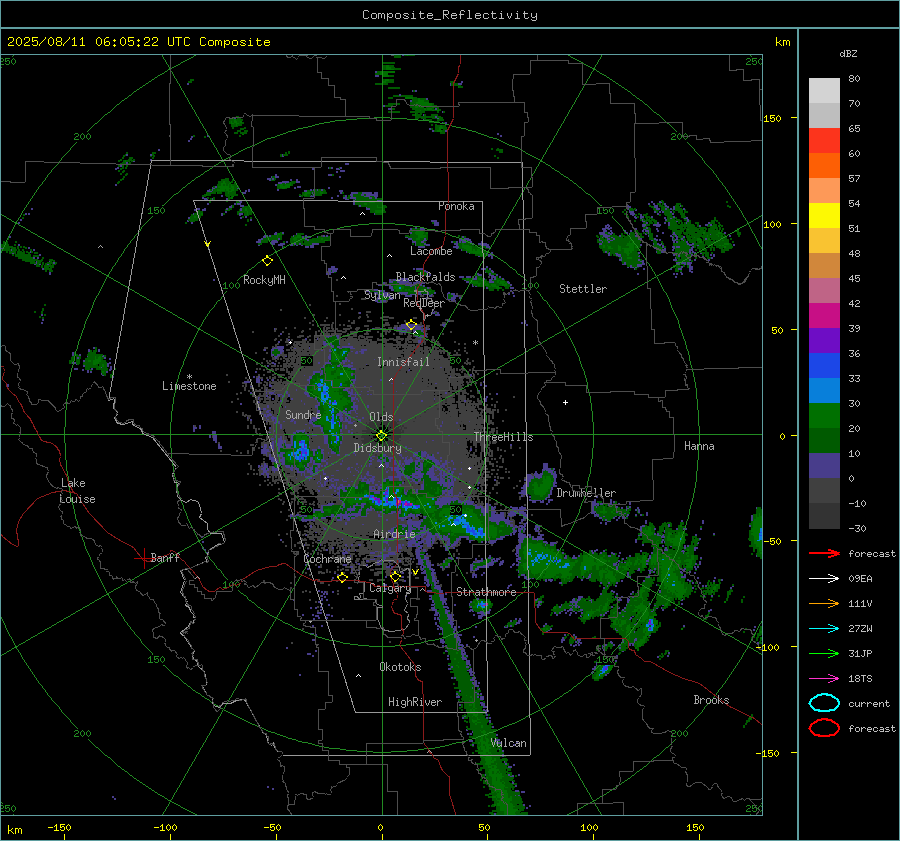Click the Composite_Reflectivity title
This screenshot has height=841, width=900.
[450, 15]
